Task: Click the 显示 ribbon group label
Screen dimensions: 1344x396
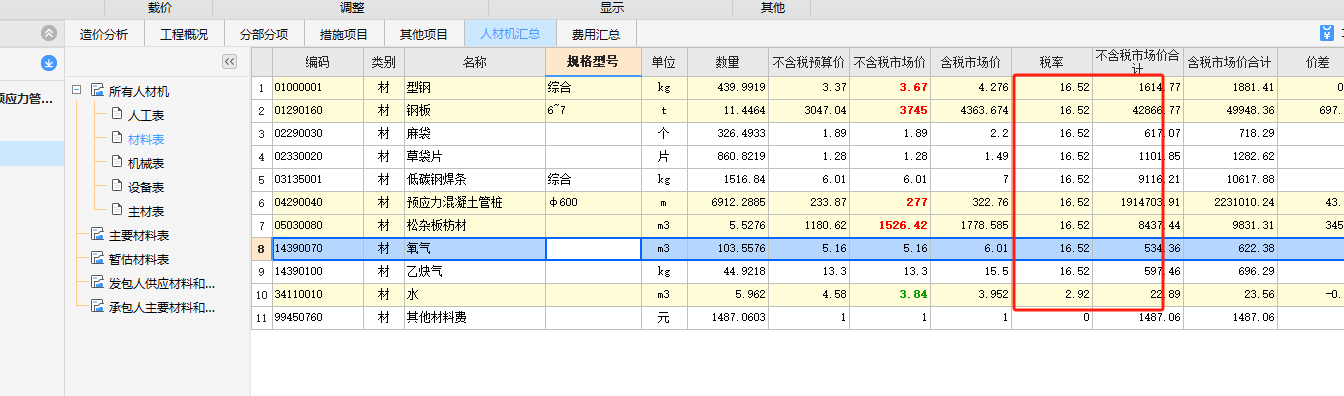Action: pos(612,8)
